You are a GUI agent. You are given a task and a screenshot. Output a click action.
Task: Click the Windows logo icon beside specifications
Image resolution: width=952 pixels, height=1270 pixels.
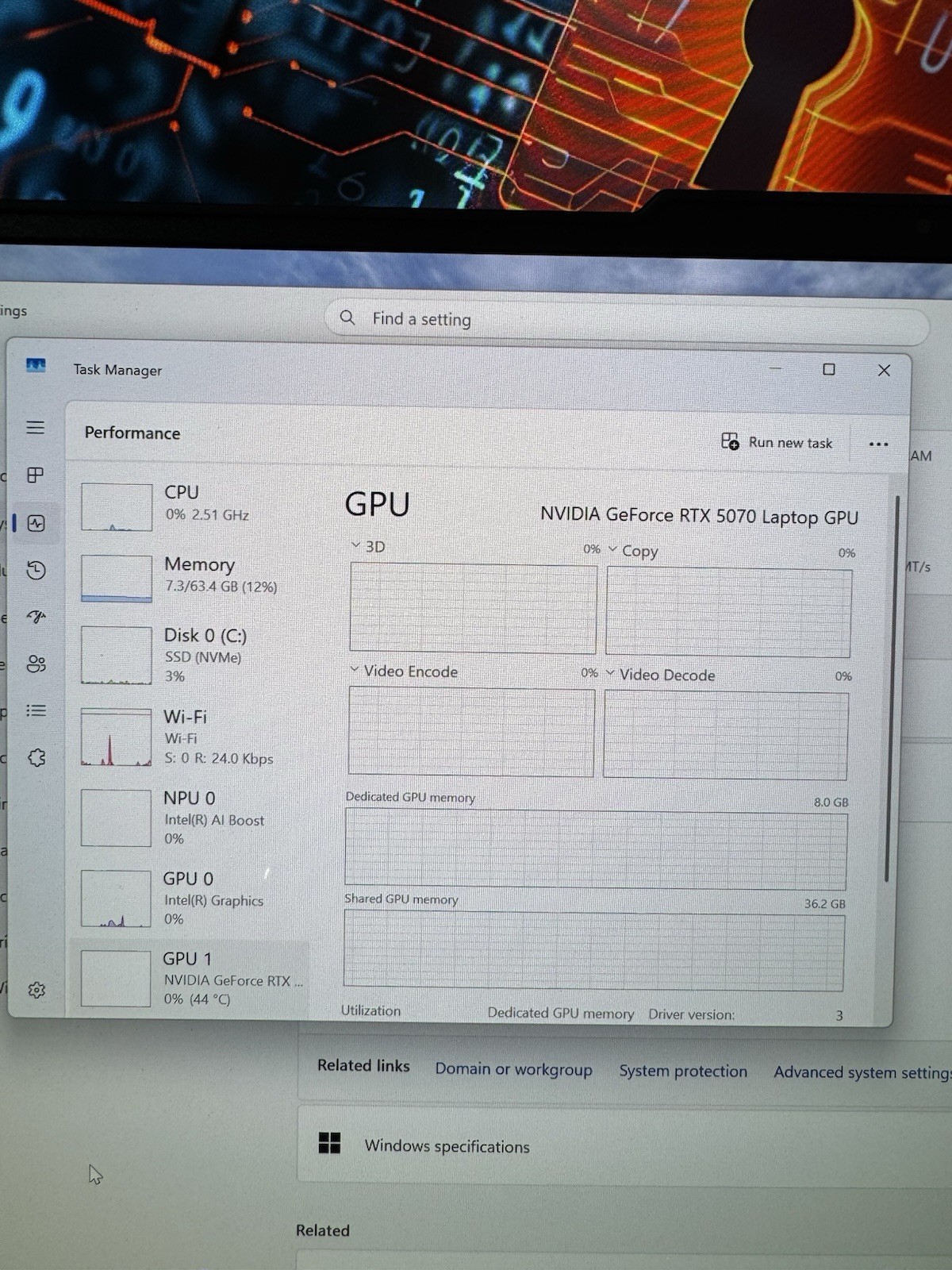tap(329, 1143)
